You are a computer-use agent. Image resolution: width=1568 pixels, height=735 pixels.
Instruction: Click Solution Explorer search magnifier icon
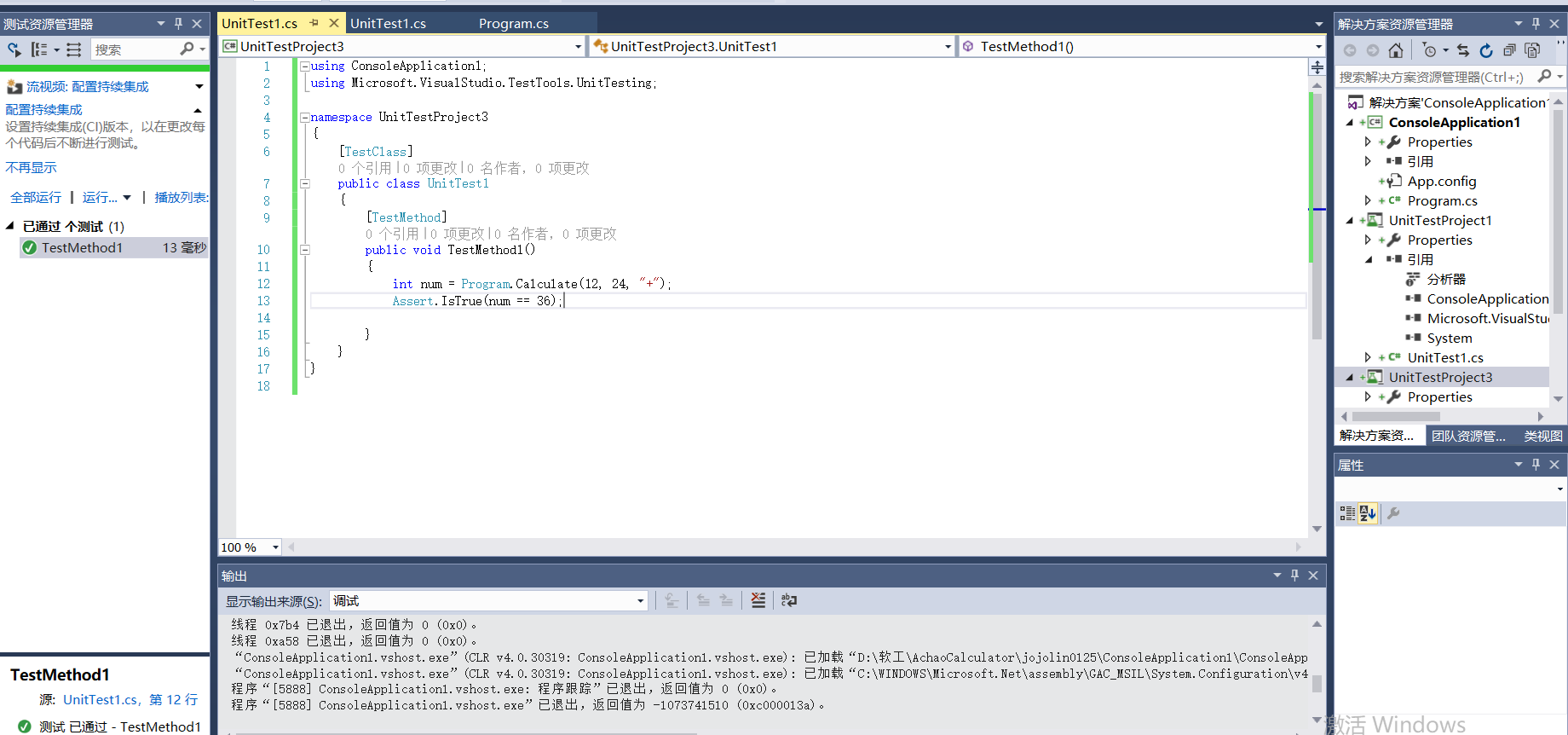pyautogui.click(x=1544, y=77)
